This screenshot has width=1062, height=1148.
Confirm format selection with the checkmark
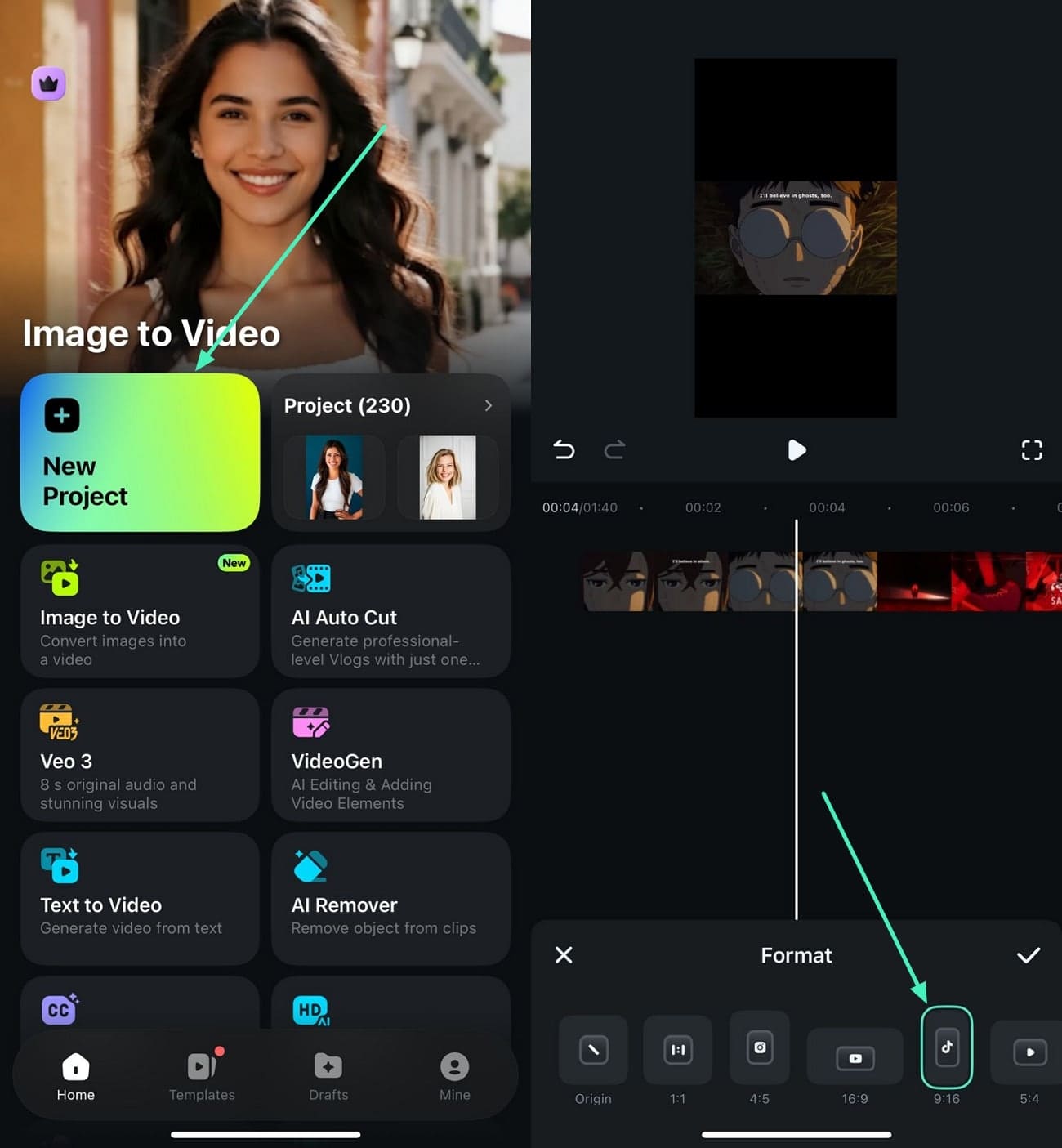(x=1027, y=955)
